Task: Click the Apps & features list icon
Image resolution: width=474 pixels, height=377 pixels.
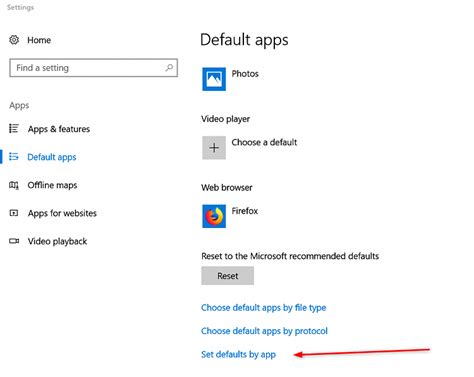Action: coord(14,128)
